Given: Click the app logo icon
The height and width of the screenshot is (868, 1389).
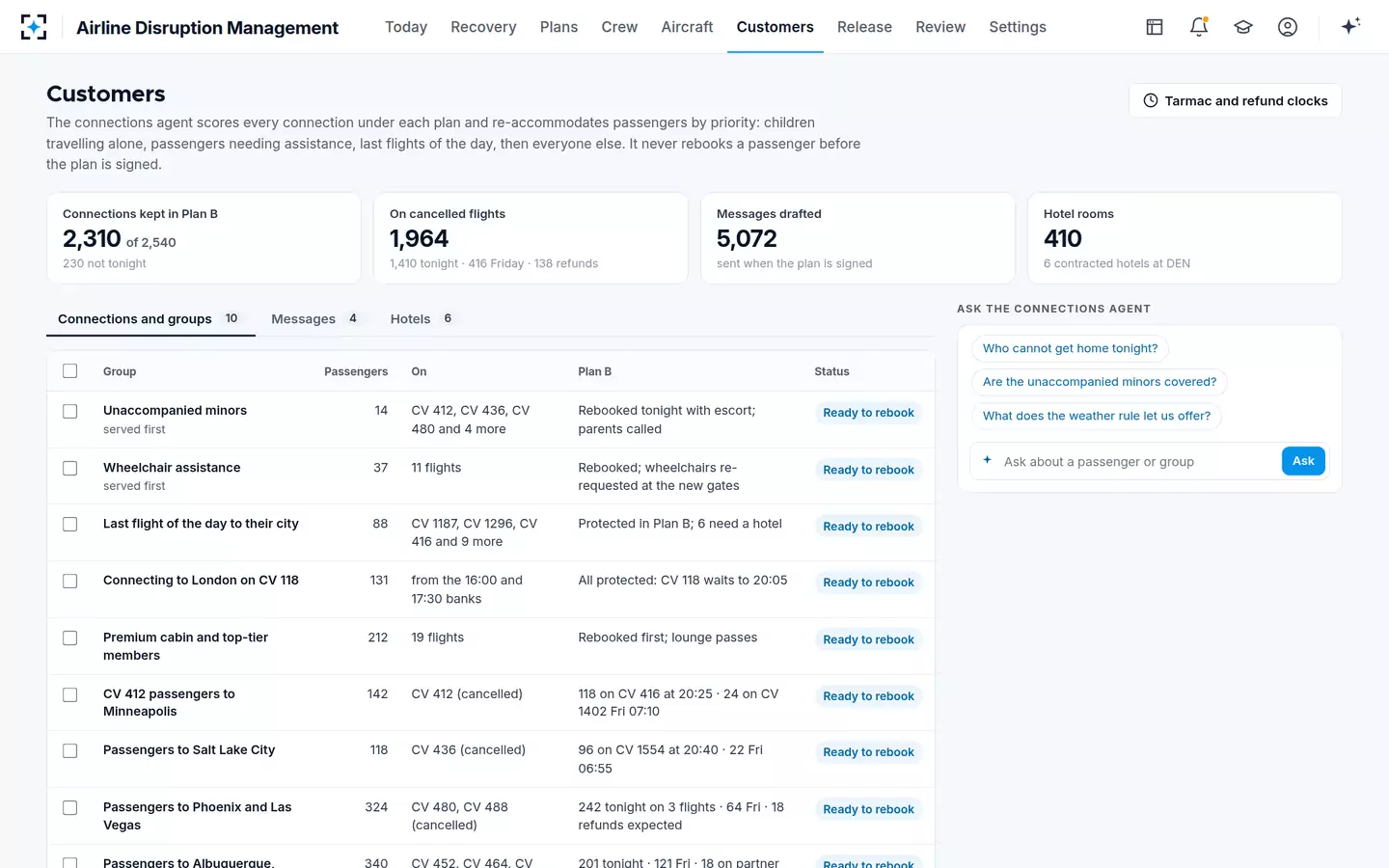Looking at the screenshot, I should (34, 27).
